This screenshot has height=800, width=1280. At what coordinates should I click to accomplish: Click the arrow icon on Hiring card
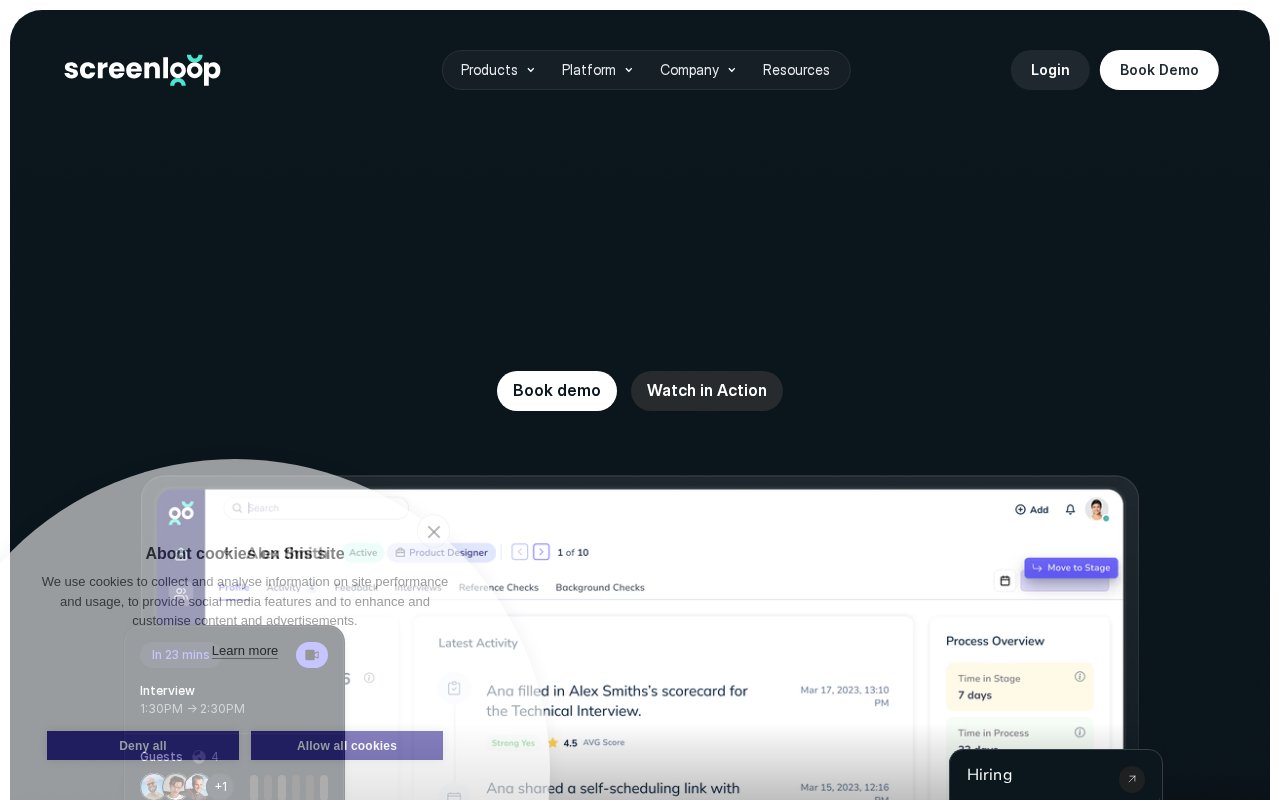tap(1132, 779)
